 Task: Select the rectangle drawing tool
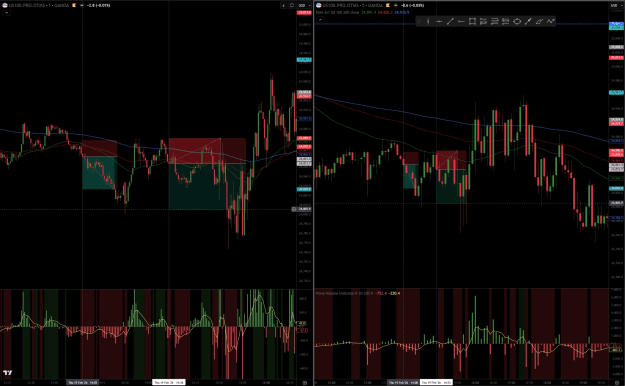pos(472,22)
